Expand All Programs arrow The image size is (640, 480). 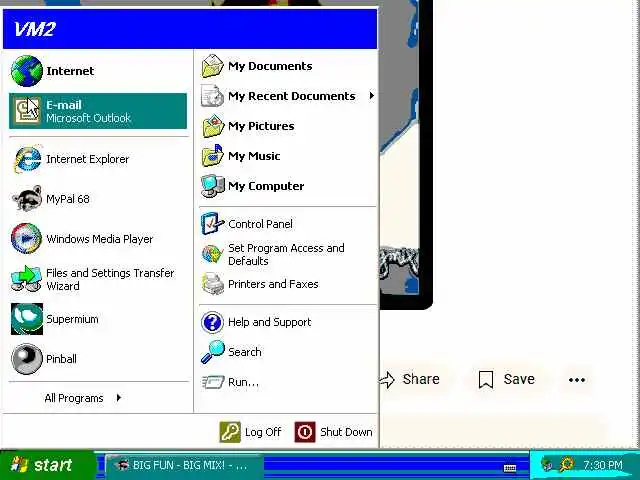(119, 397)
